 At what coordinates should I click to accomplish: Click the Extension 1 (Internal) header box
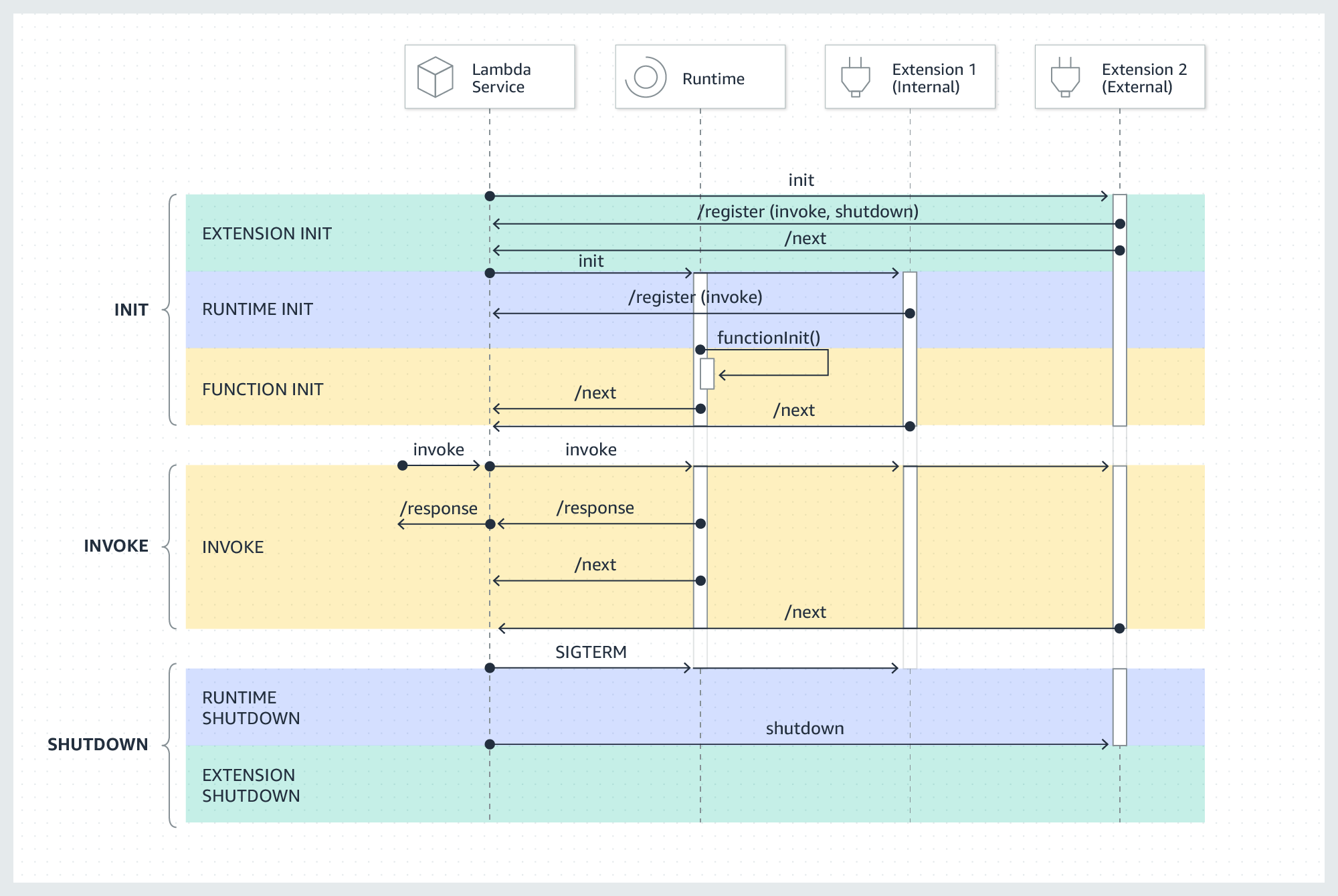pos(910,76)
